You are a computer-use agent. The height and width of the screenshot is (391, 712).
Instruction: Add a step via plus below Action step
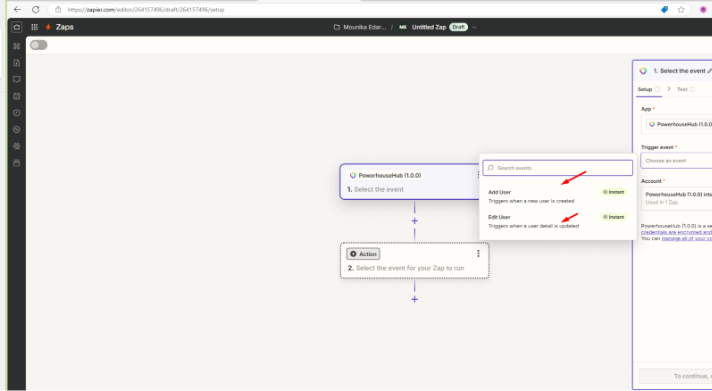point(415,299)
